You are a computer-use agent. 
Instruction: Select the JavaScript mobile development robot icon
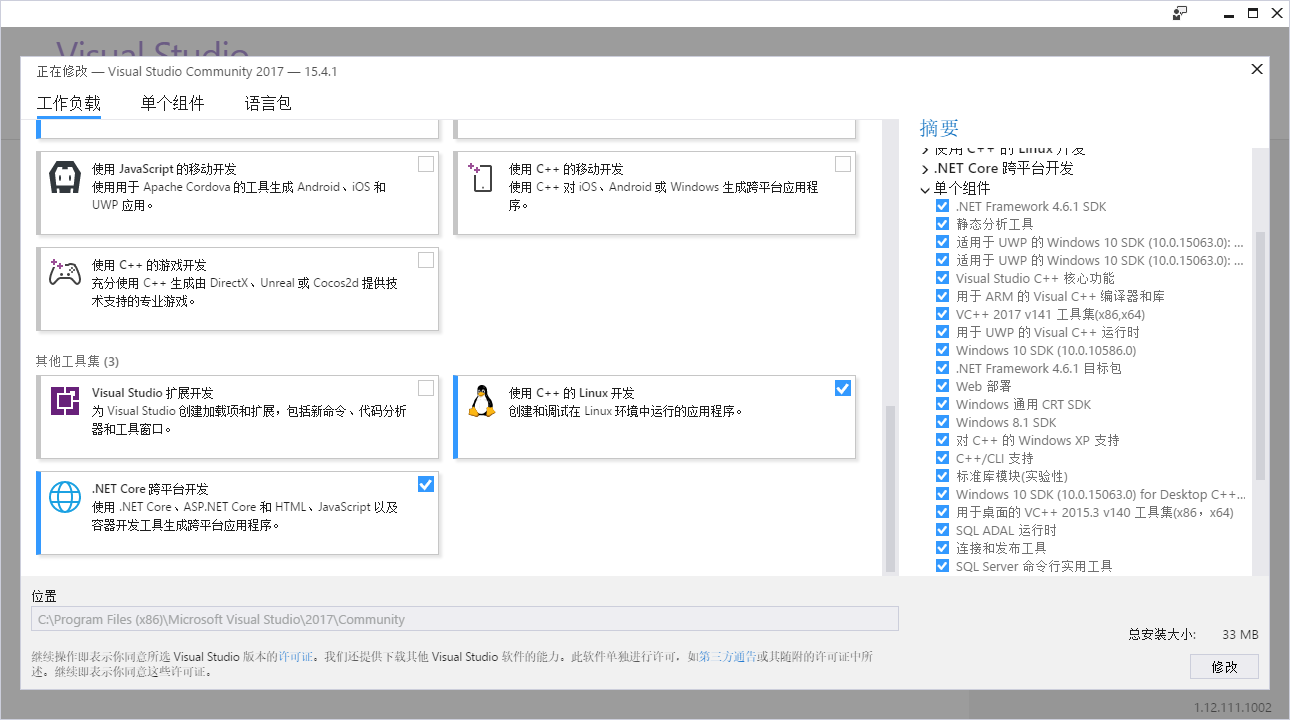(x=65, y=177)
